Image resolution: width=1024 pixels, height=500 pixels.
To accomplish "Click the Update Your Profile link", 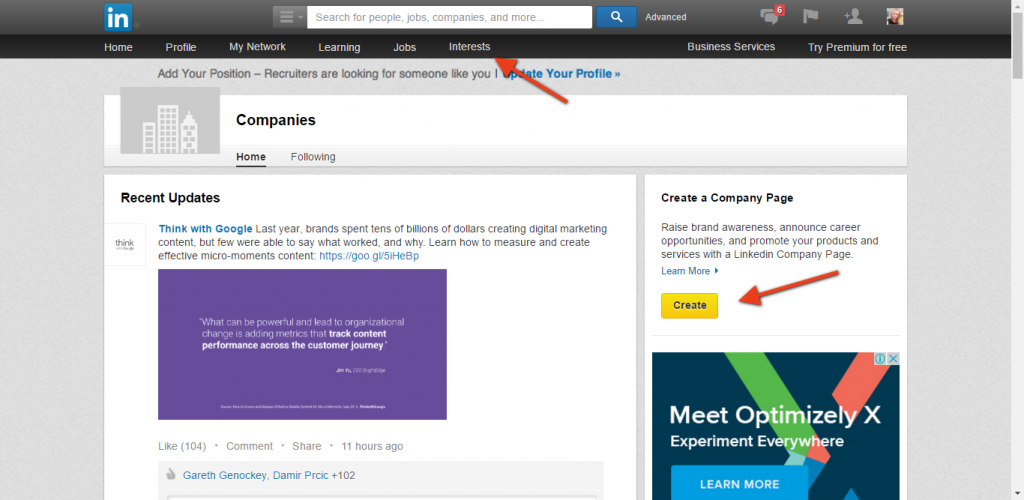I will click(561, 74).
